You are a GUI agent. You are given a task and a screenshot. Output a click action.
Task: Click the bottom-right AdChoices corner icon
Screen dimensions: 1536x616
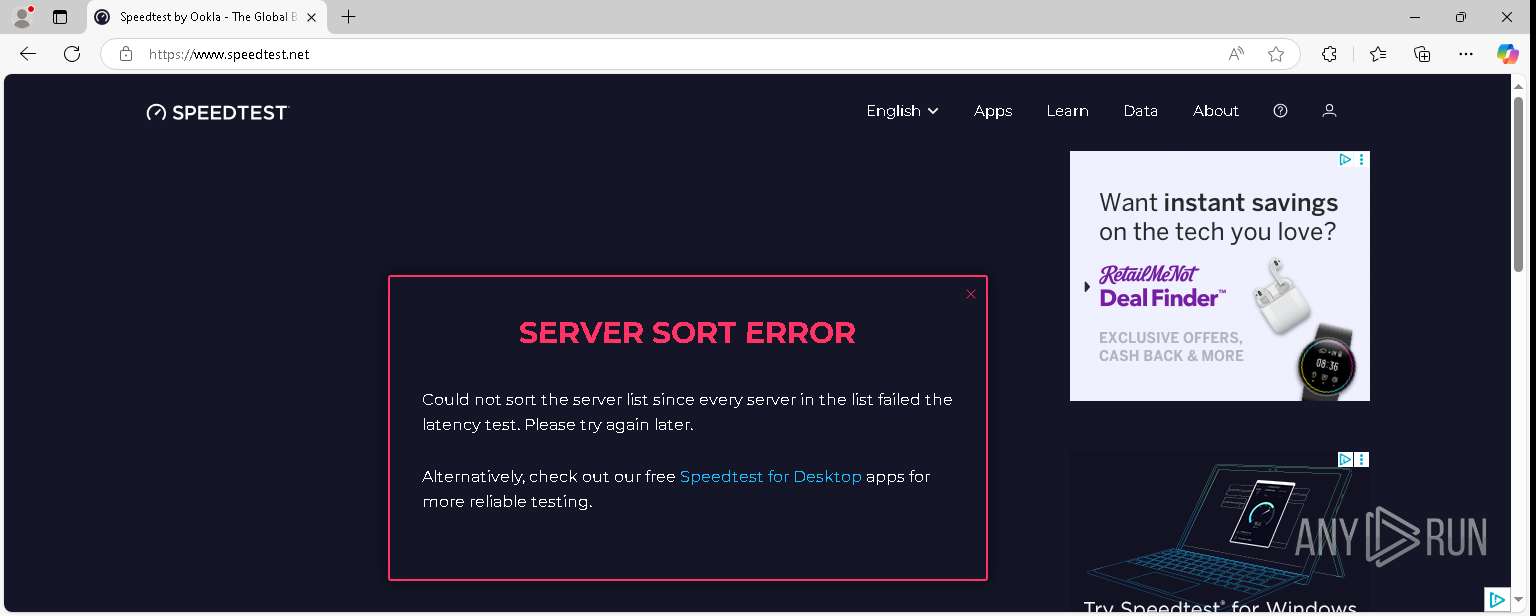click(1497, 600)
